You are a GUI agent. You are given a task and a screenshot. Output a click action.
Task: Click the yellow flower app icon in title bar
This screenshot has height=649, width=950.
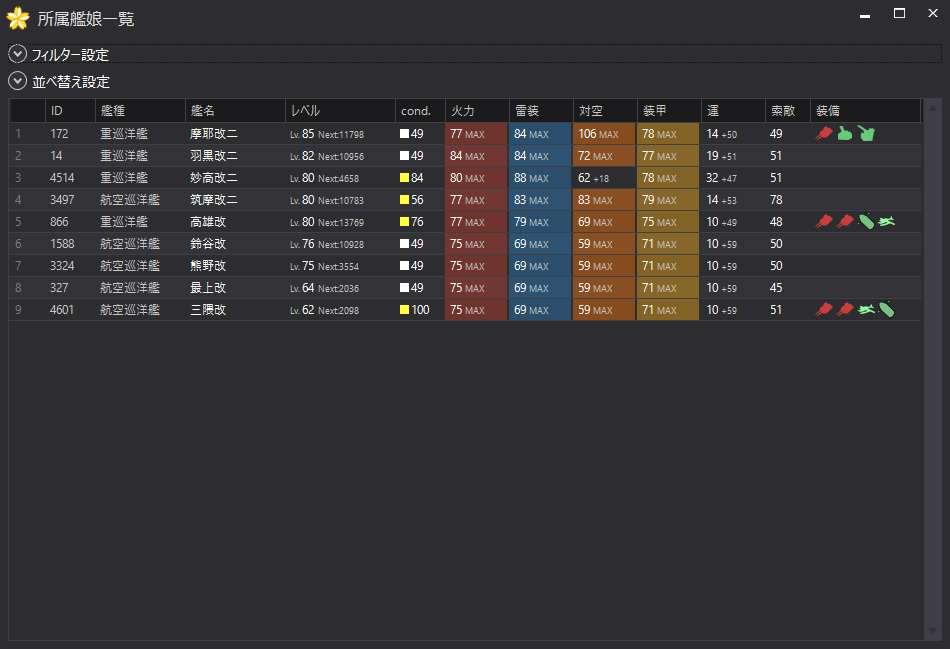click(18, 18)
